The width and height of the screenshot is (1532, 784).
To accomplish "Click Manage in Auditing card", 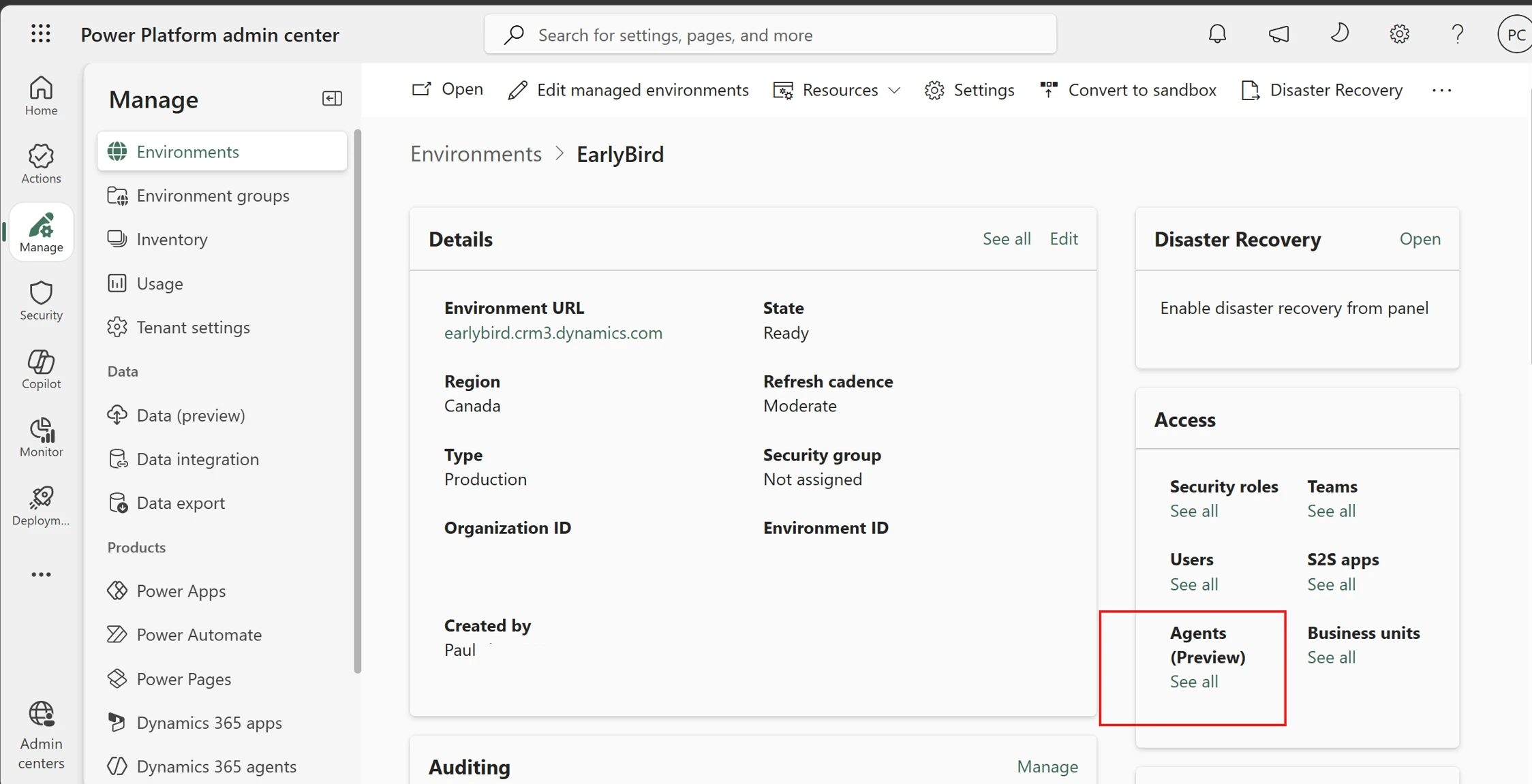I will coord(1047,767).
